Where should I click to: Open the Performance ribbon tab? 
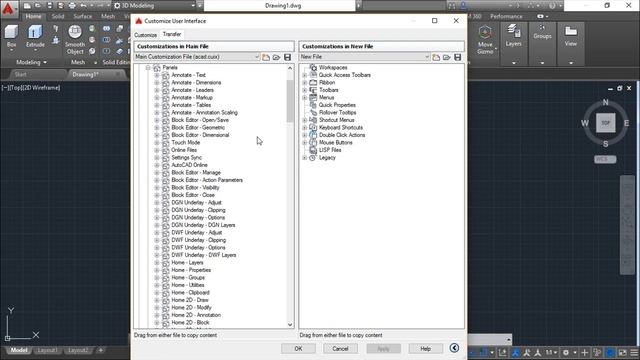[506, 16]
